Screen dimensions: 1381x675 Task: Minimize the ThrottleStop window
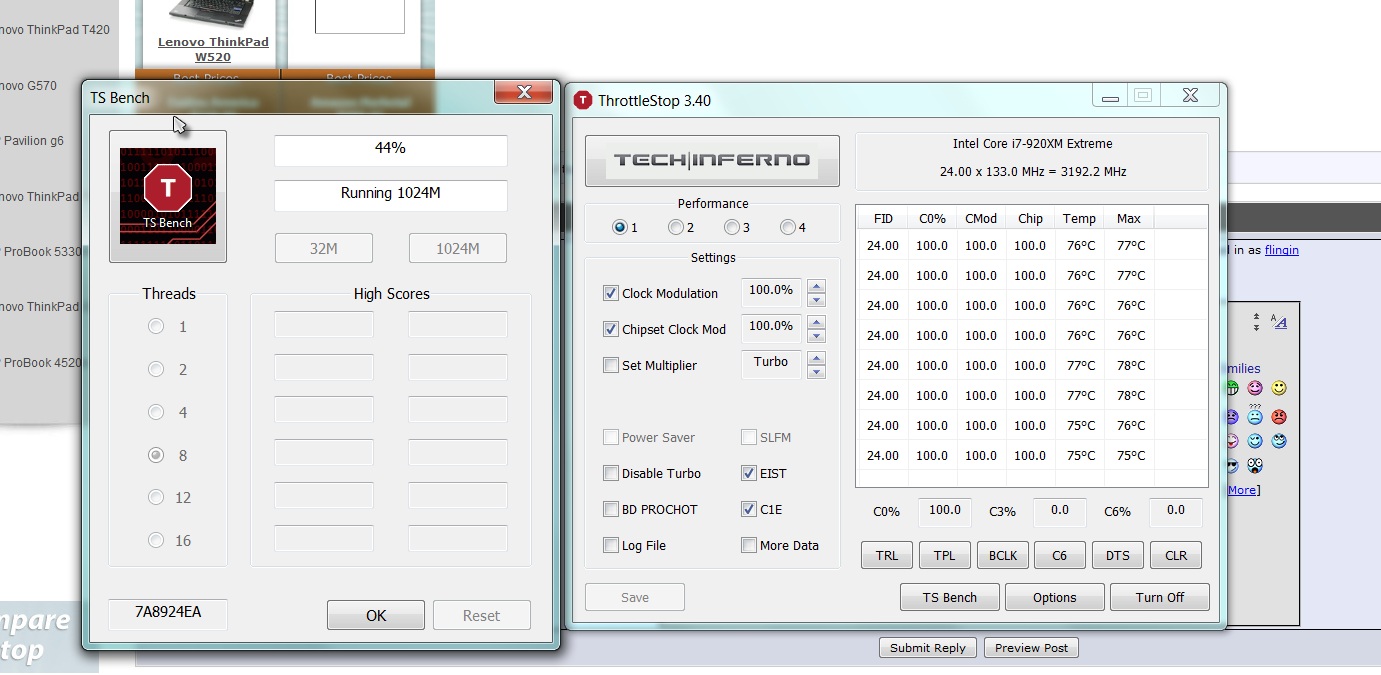coord(1109,96)
